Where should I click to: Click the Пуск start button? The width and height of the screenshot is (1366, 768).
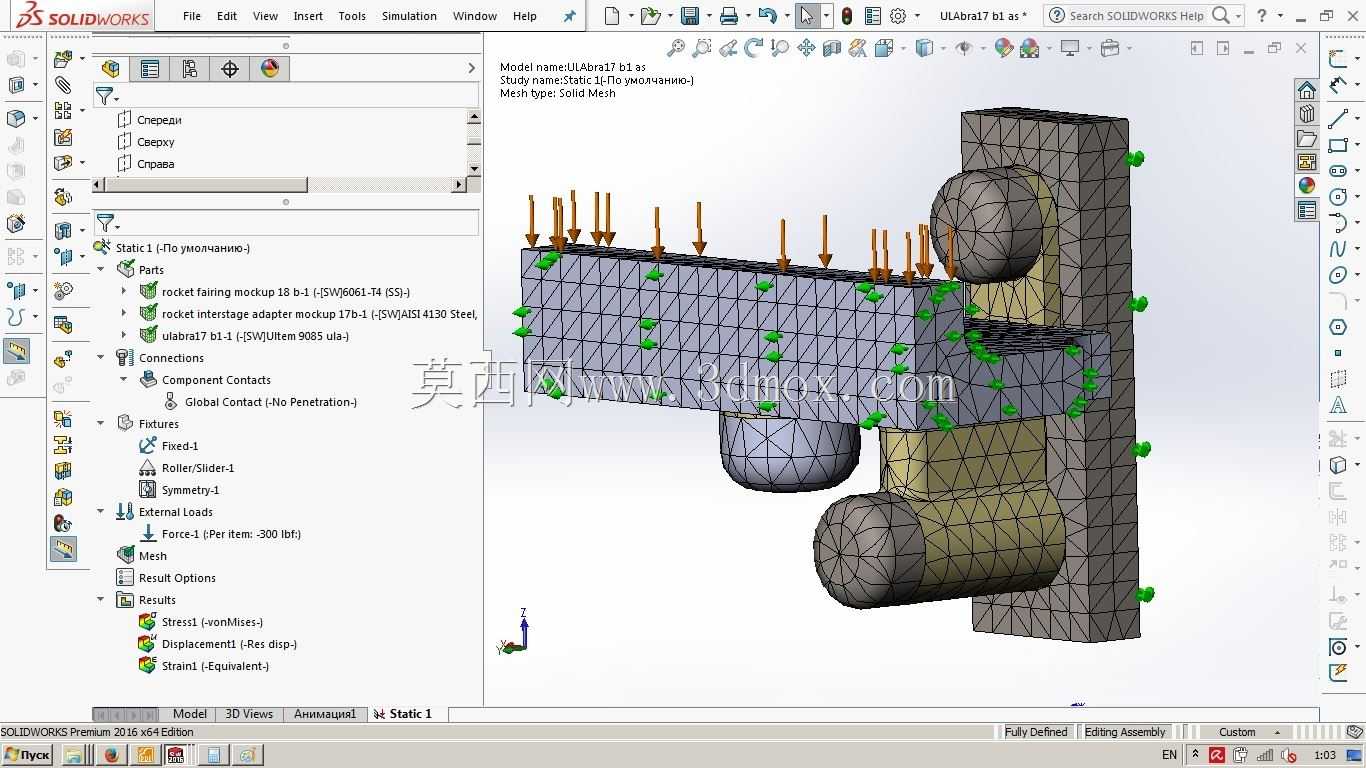tap(27, 755)
